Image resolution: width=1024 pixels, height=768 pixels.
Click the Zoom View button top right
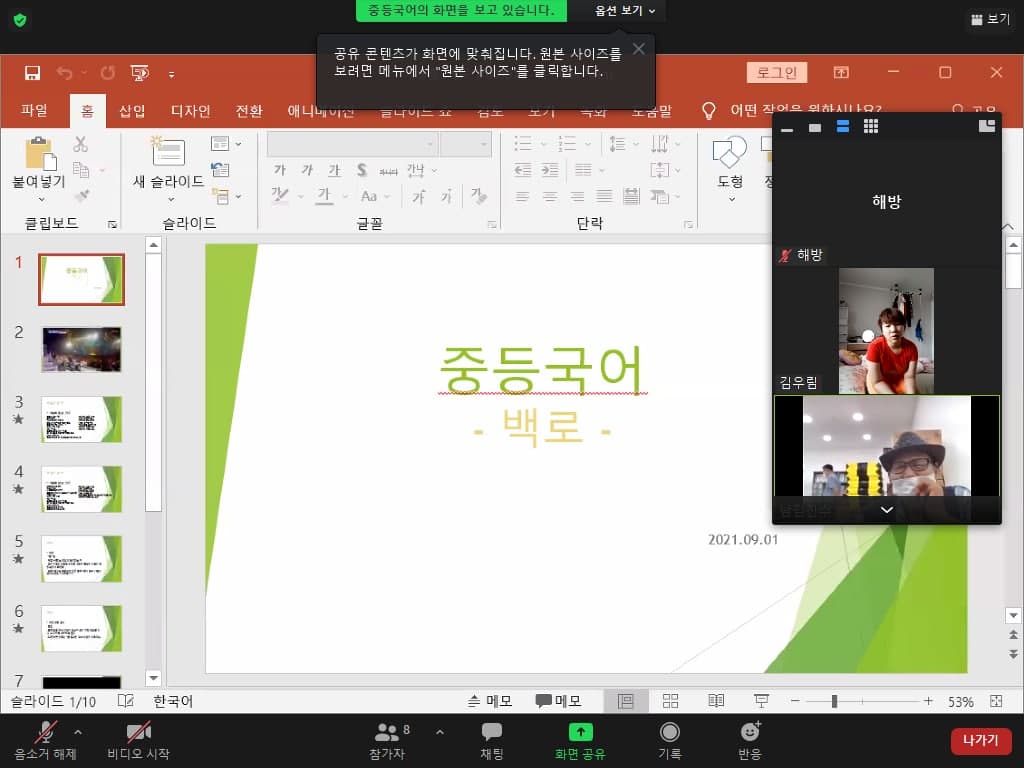point(991,20)
